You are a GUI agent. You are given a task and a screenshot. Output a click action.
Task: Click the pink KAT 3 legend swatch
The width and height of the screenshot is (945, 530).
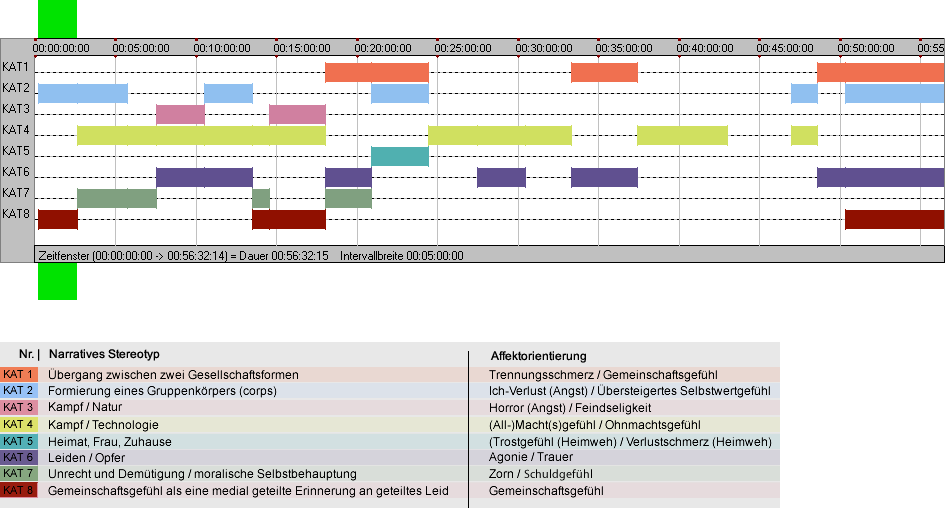(19, 408)
